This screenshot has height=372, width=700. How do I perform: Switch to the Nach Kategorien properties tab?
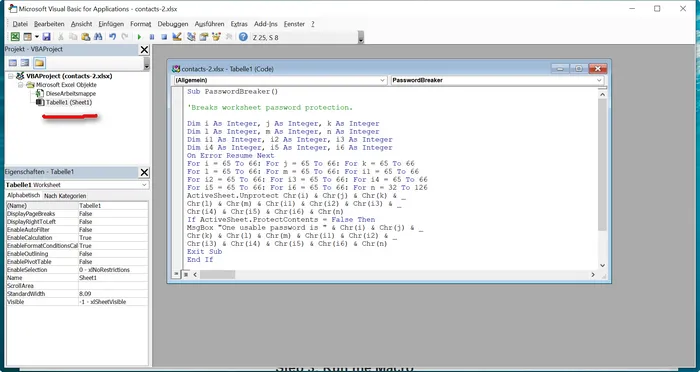tap(65, 196)
